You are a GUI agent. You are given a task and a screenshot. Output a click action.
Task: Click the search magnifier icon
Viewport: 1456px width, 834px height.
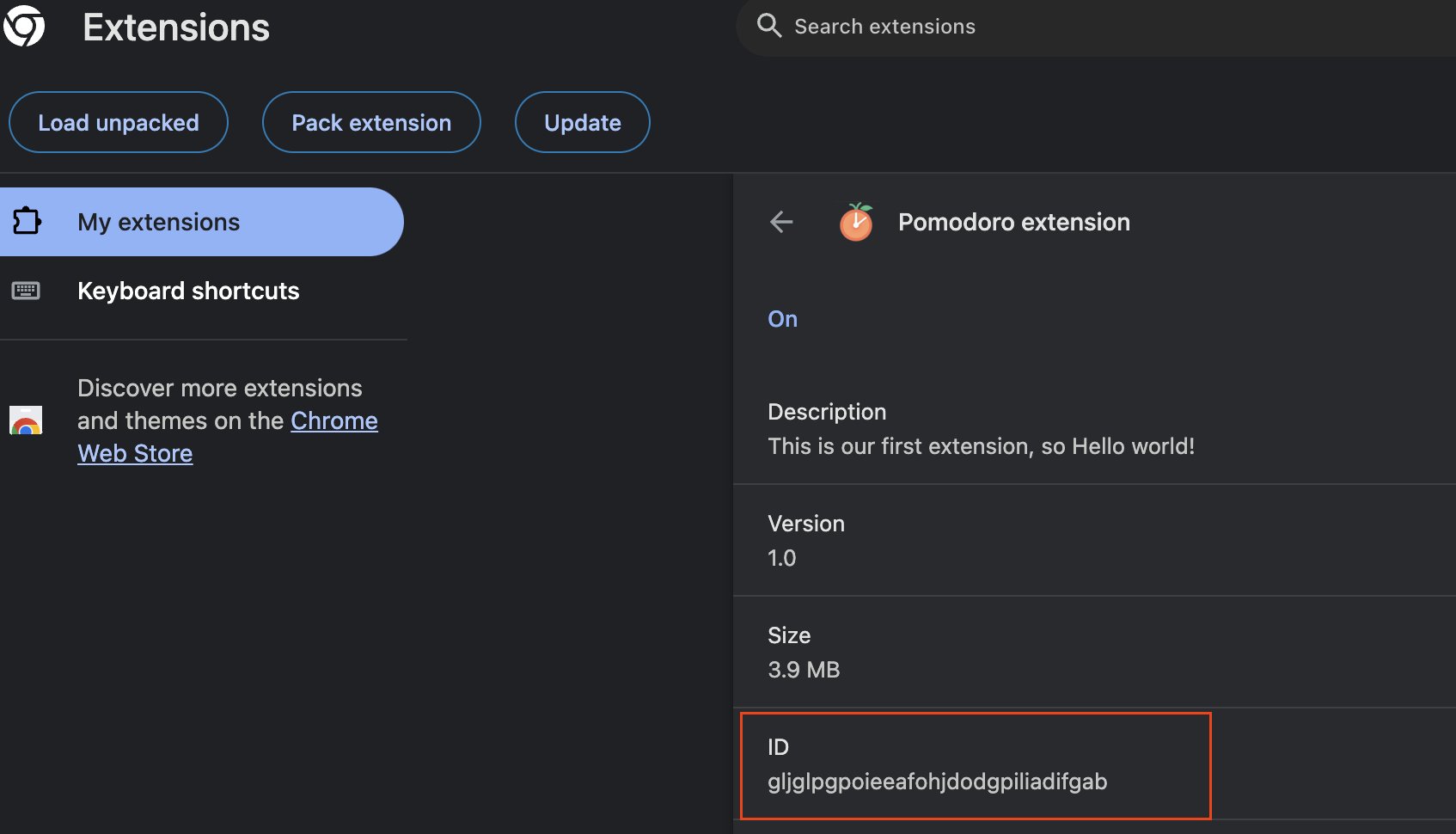pos(769,26)
